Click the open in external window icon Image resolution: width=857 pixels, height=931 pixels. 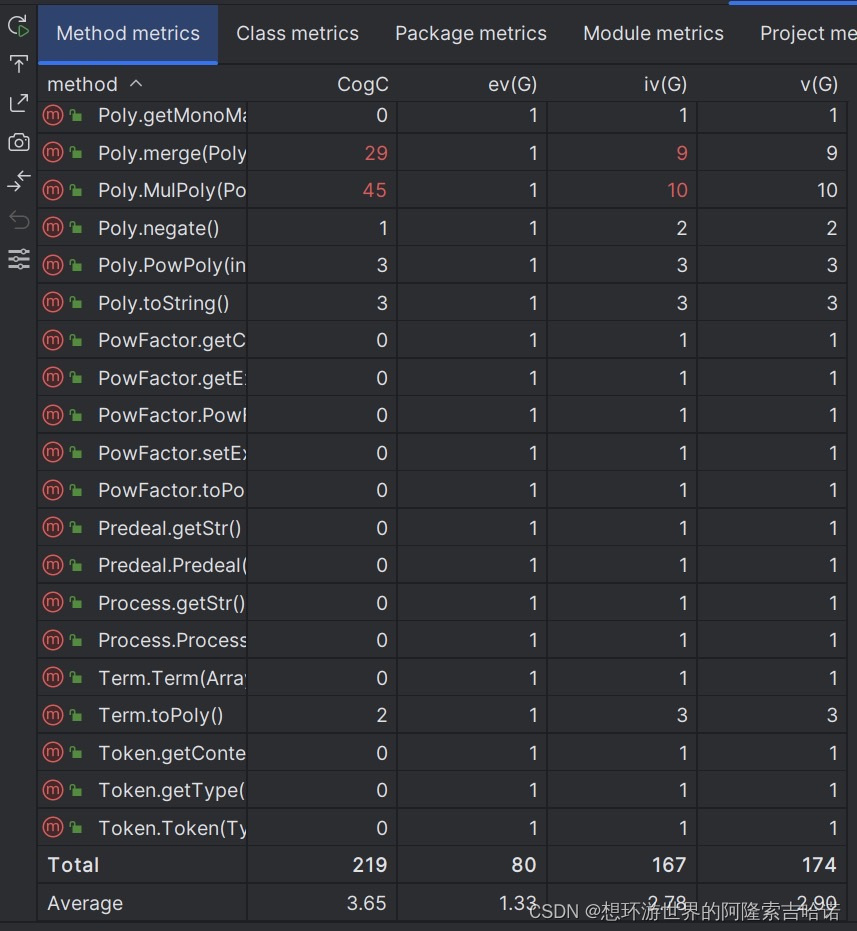pyautogui.click(x=18, y=103)
